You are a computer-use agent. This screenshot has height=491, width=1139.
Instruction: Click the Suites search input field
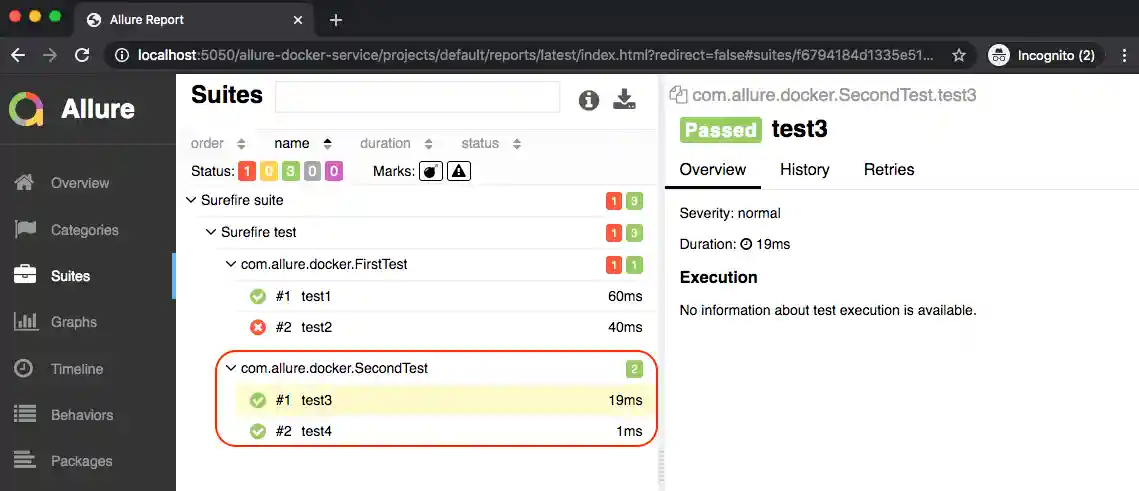click(417, 97)
